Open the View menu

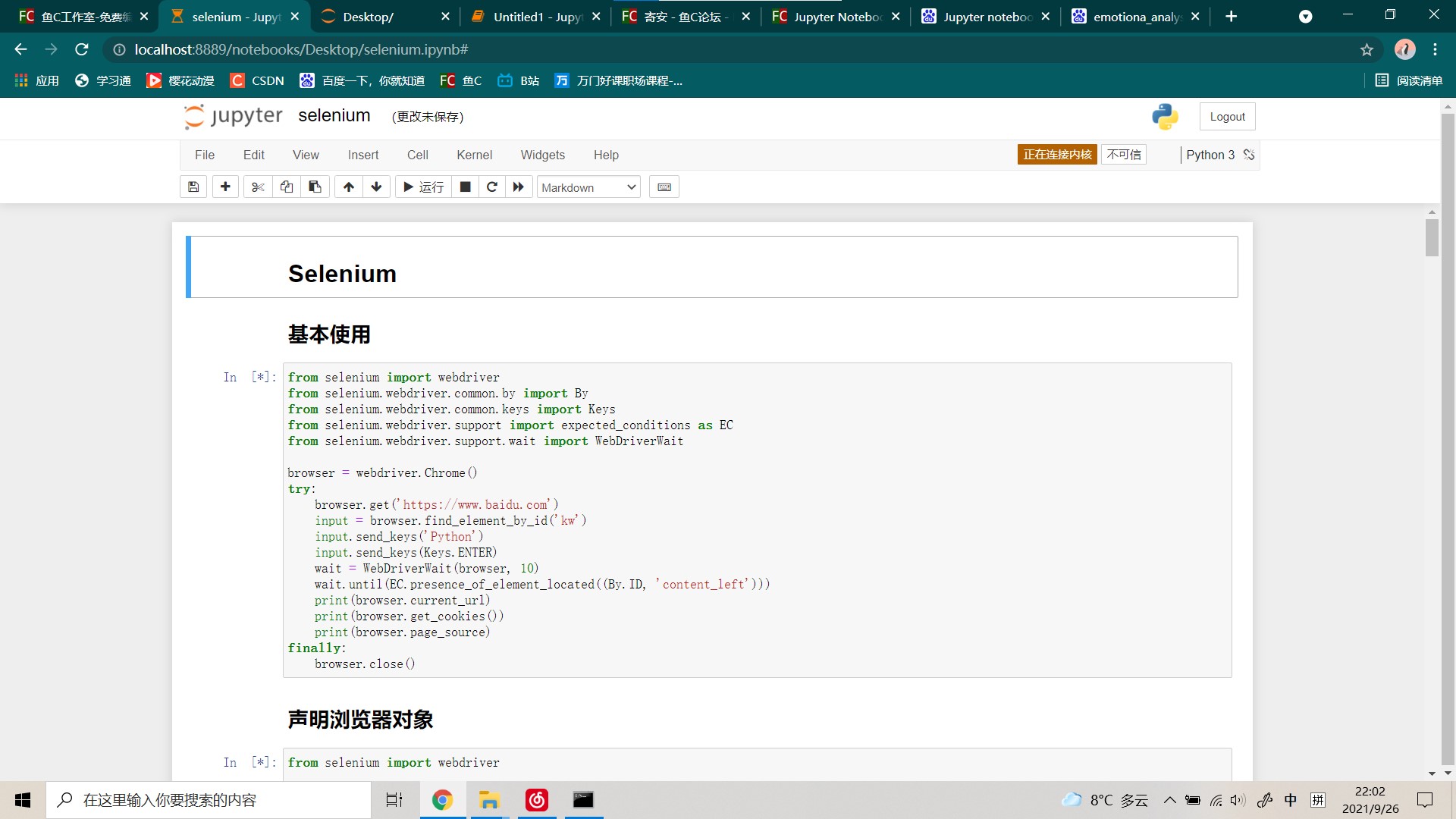tap(306, 155)
